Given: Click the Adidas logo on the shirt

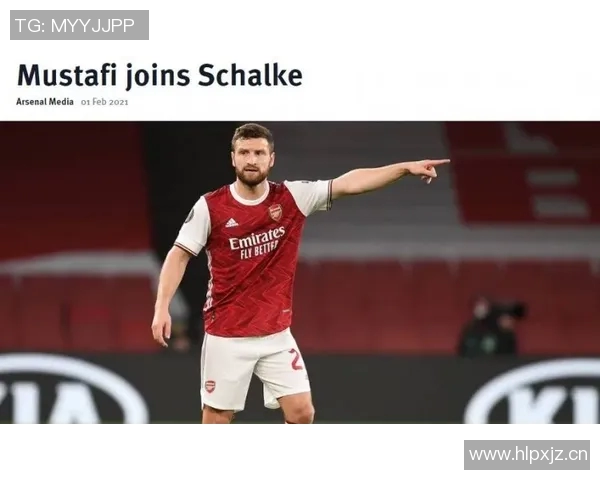Looking at the screenshot, I should tap(231, 222).
